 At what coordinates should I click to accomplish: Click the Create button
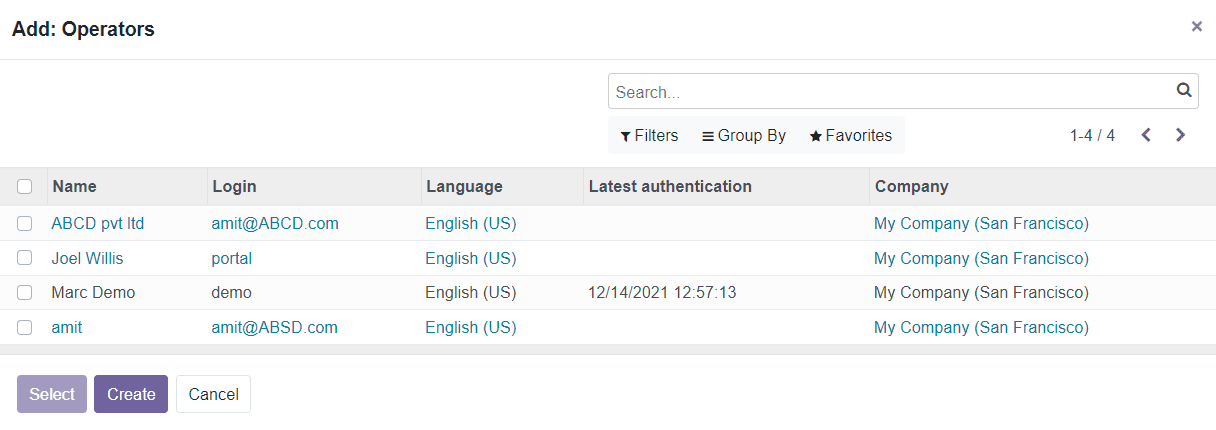click(x=131, y=394)
